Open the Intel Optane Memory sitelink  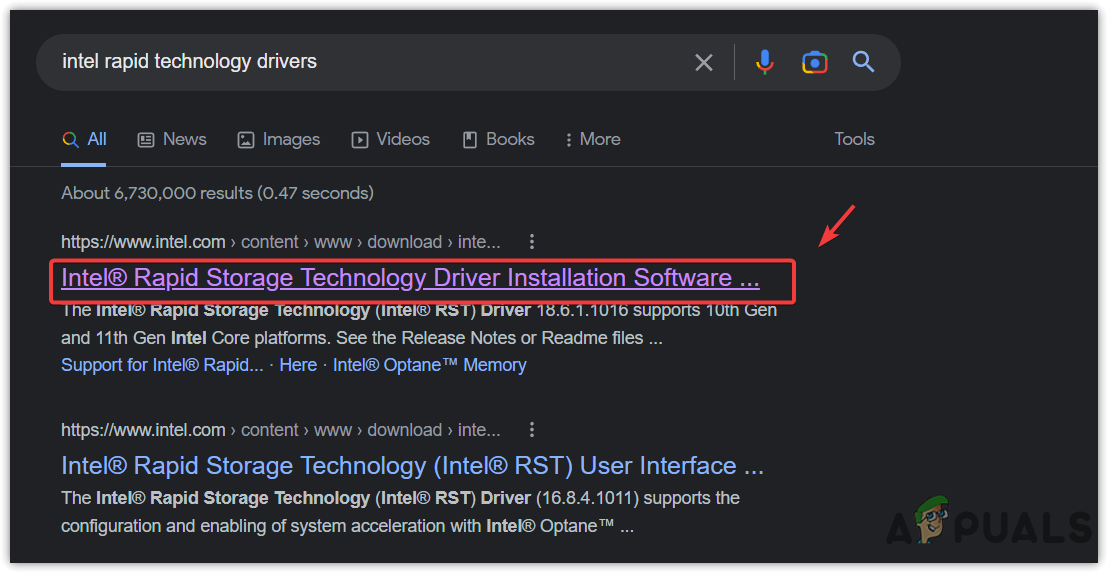pyautogui.click(x=429, y=365)
